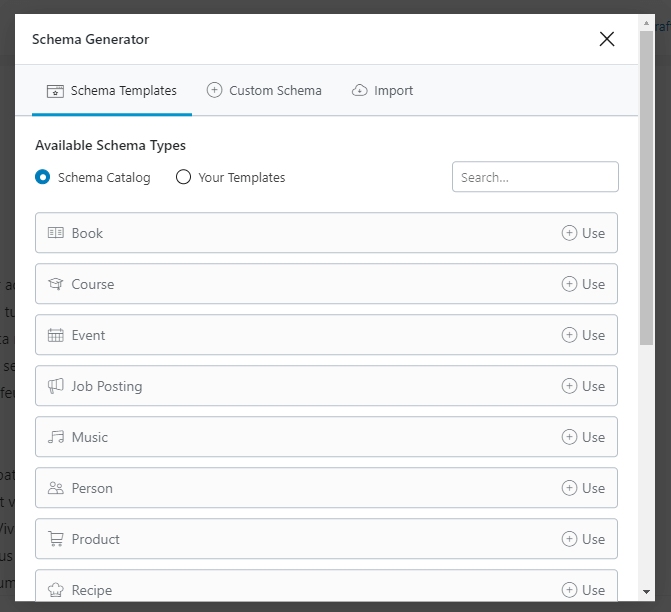Screen dimensions: 671x612
Task: Click the Custom Schema plus icon
Action: [214, 90]
